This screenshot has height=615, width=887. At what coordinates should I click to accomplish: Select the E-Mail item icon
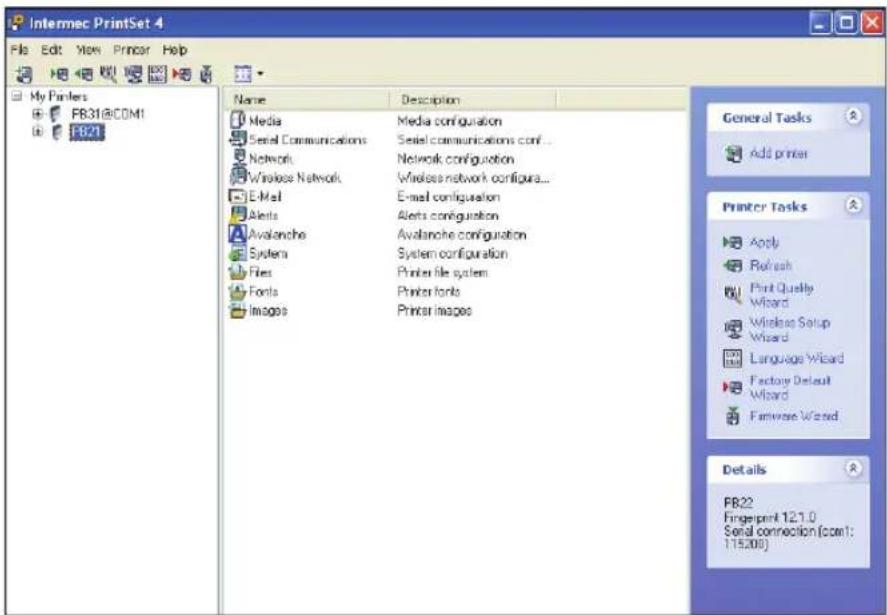coord(238,196)
